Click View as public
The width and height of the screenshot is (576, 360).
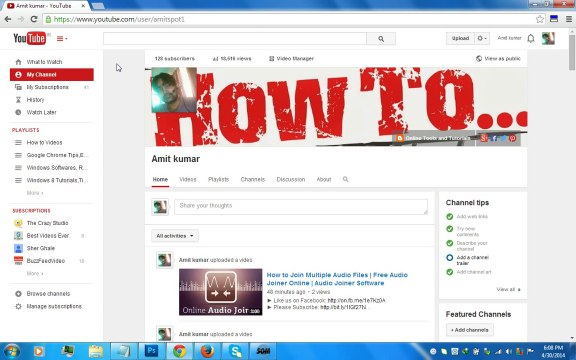(498, 58)
